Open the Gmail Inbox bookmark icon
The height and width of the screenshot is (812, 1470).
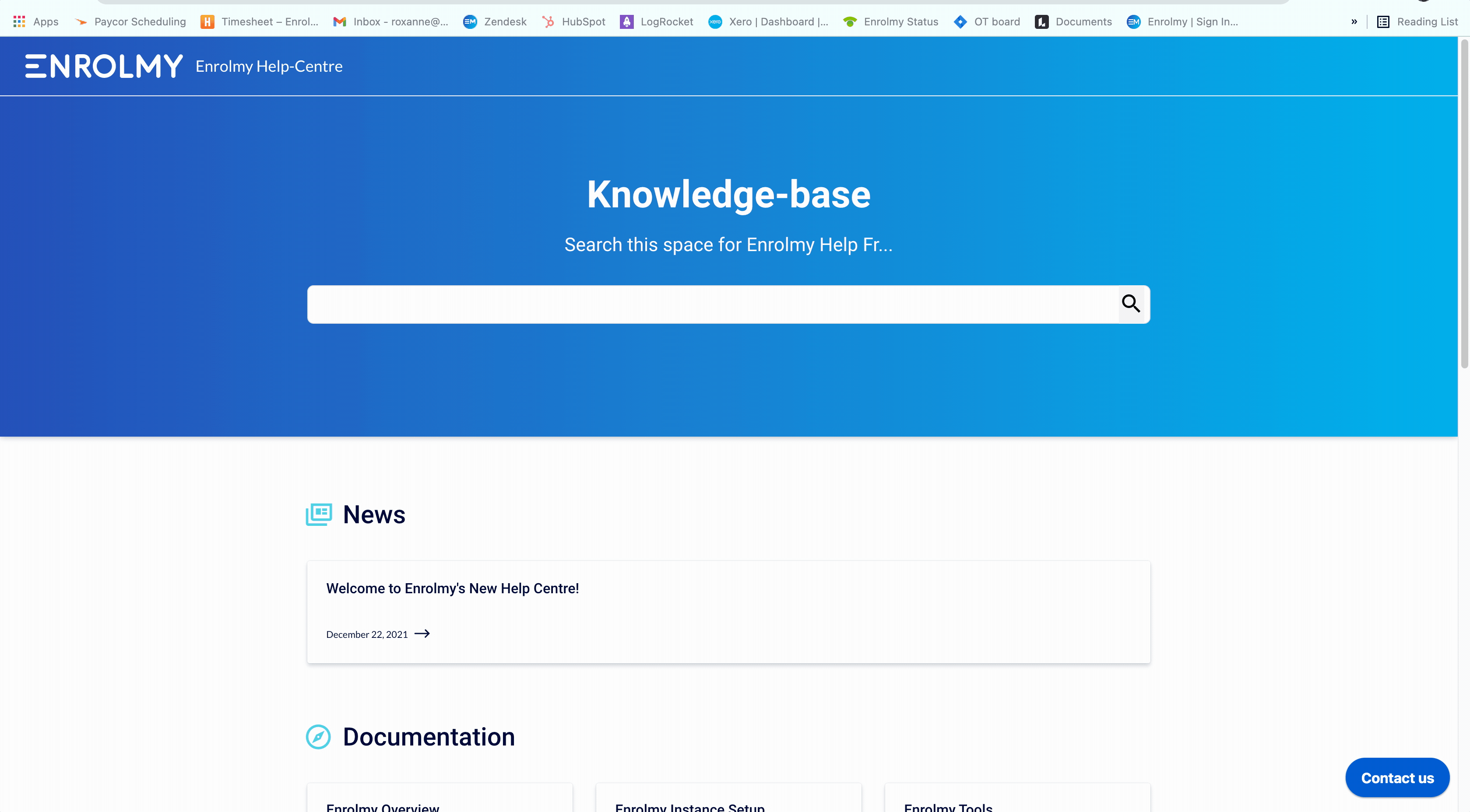click(340, 22)
